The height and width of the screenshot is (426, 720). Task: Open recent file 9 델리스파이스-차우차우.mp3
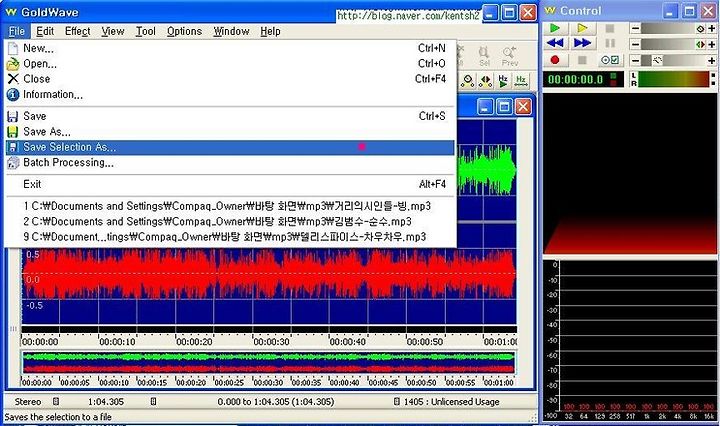(230, 237)
